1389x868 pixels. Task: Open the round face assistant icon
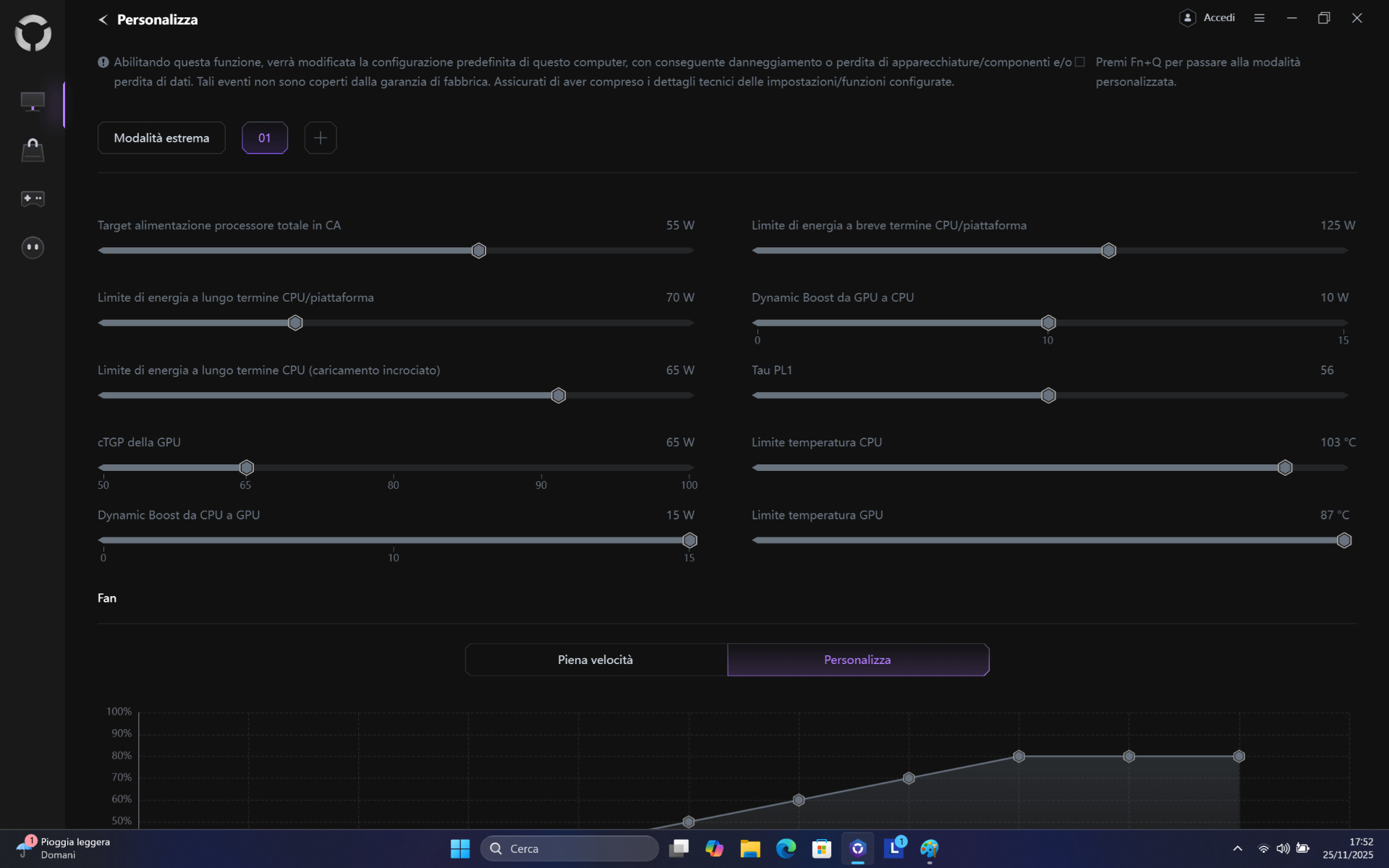33,247
